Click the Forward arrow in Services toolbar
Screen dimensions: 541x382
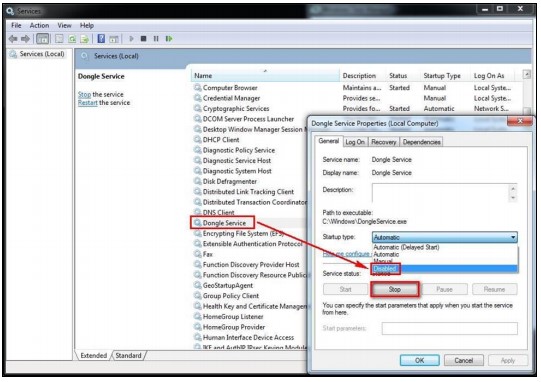(x=26, y=39)
